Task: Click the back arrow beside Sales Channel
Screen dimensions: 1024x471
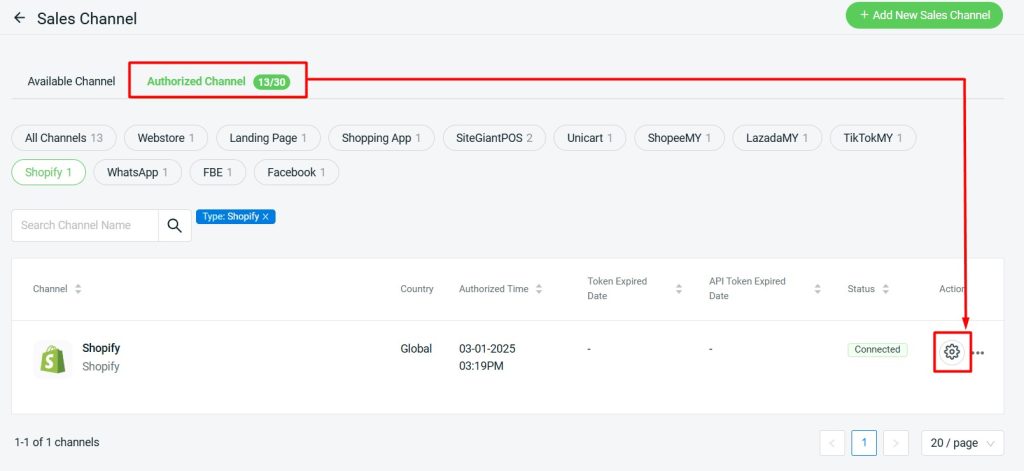Action: (19, 18)
